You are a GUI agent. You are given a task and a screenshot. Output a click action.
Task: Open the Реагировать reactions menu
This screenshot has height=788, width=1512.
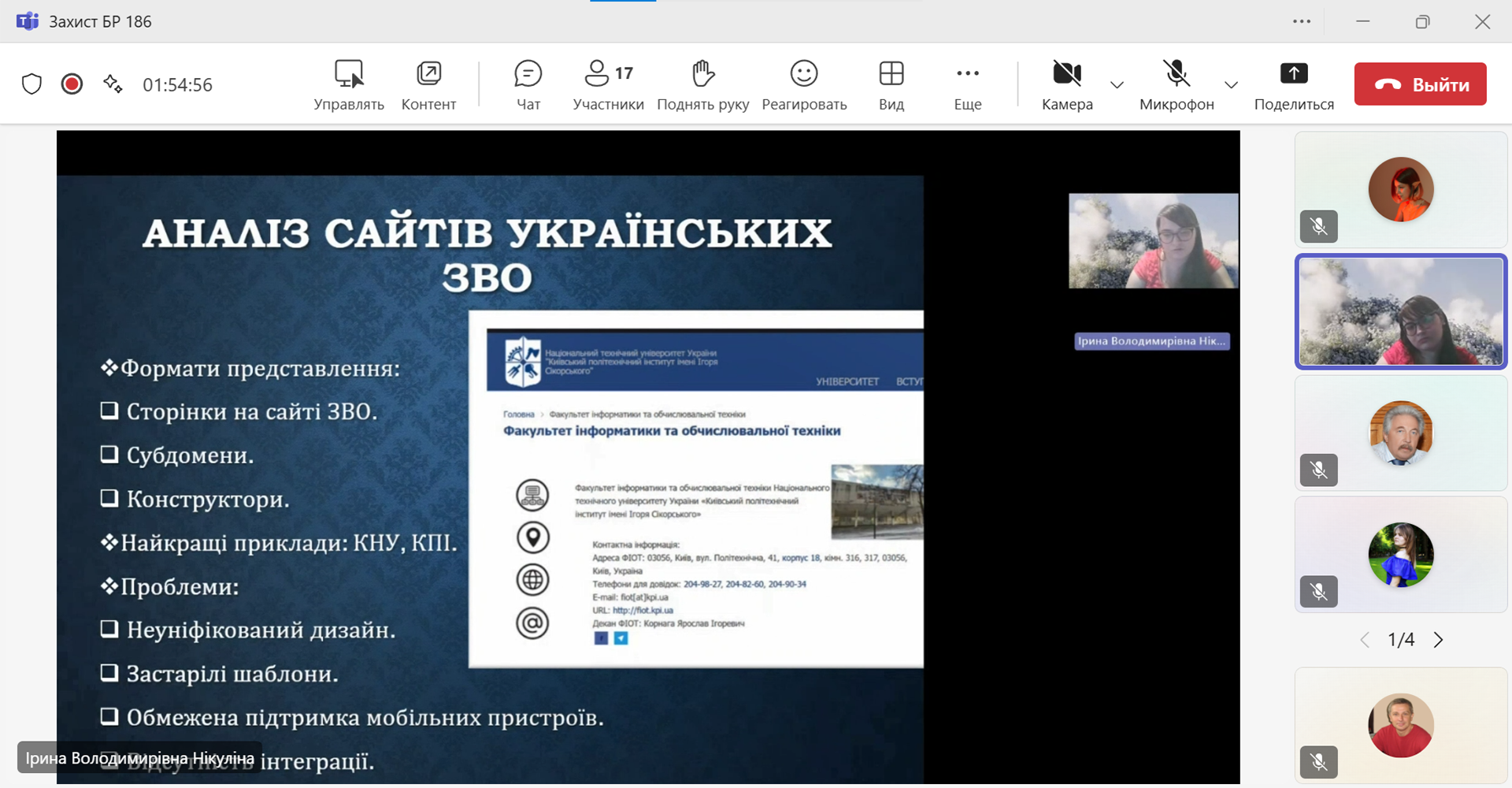804,84
